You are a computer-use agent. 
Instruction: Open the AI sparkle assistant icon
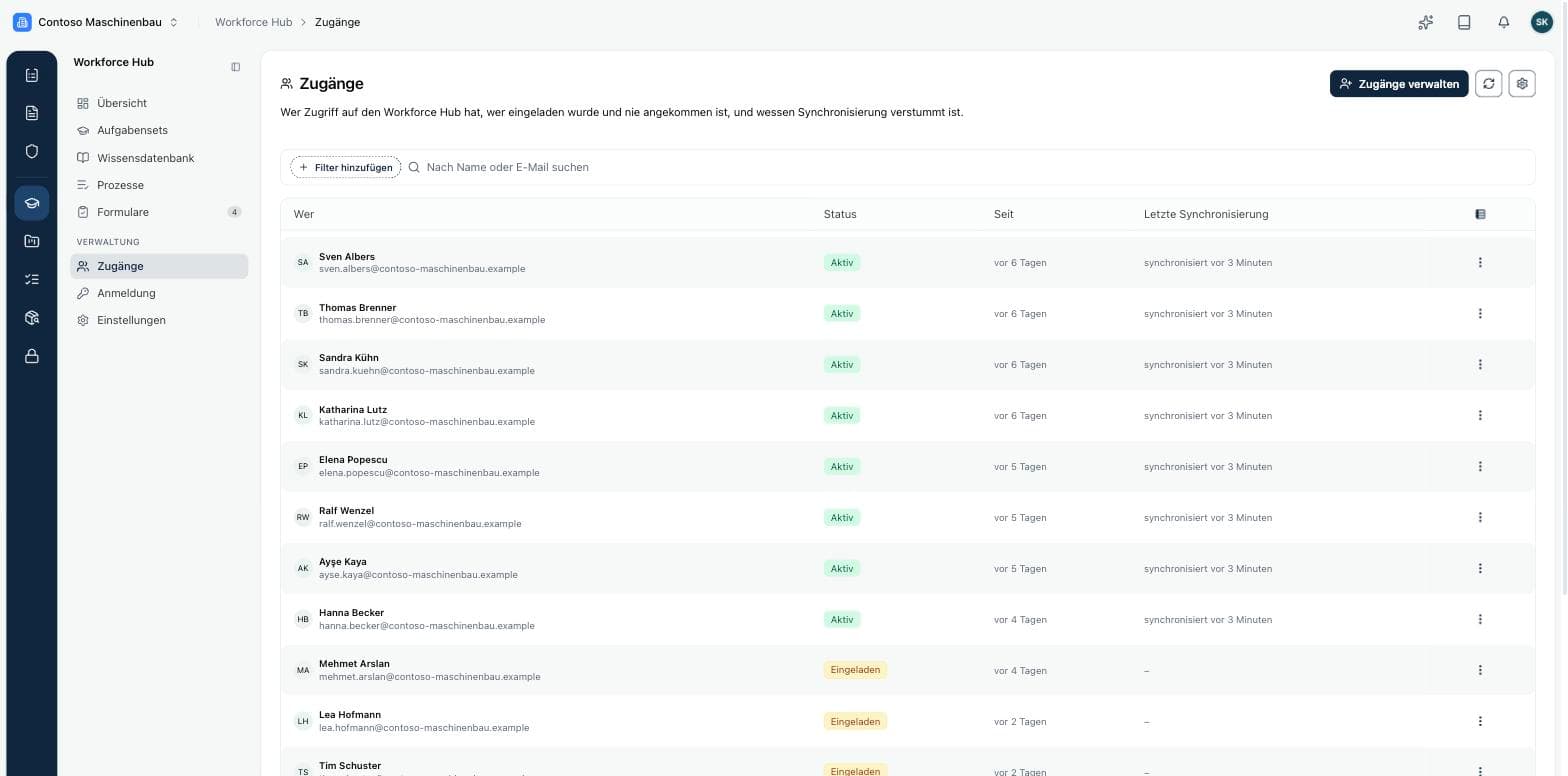(x=1426, y=22)
